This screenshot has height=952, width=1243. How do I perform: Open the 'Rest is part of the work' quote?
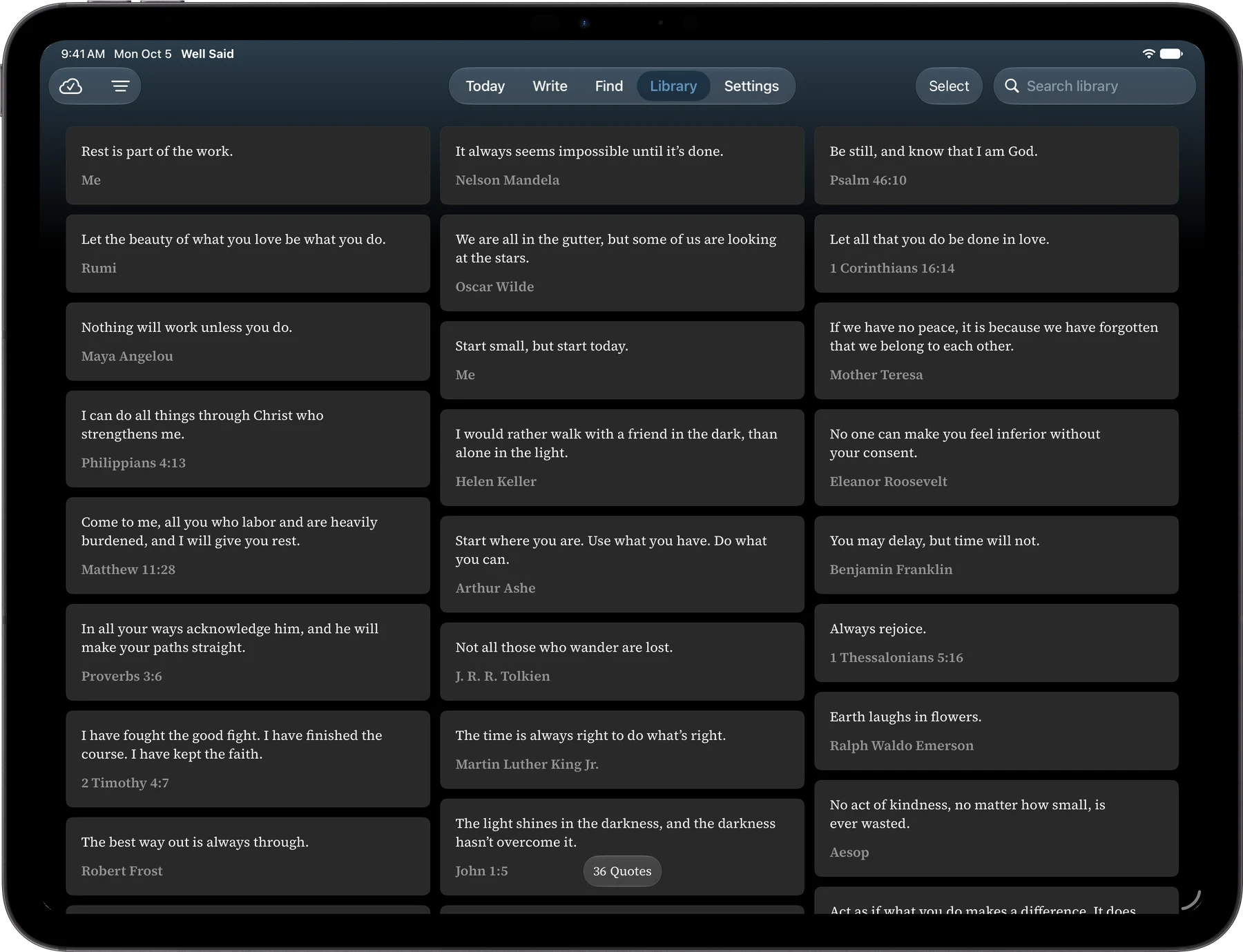pos(248,165)
